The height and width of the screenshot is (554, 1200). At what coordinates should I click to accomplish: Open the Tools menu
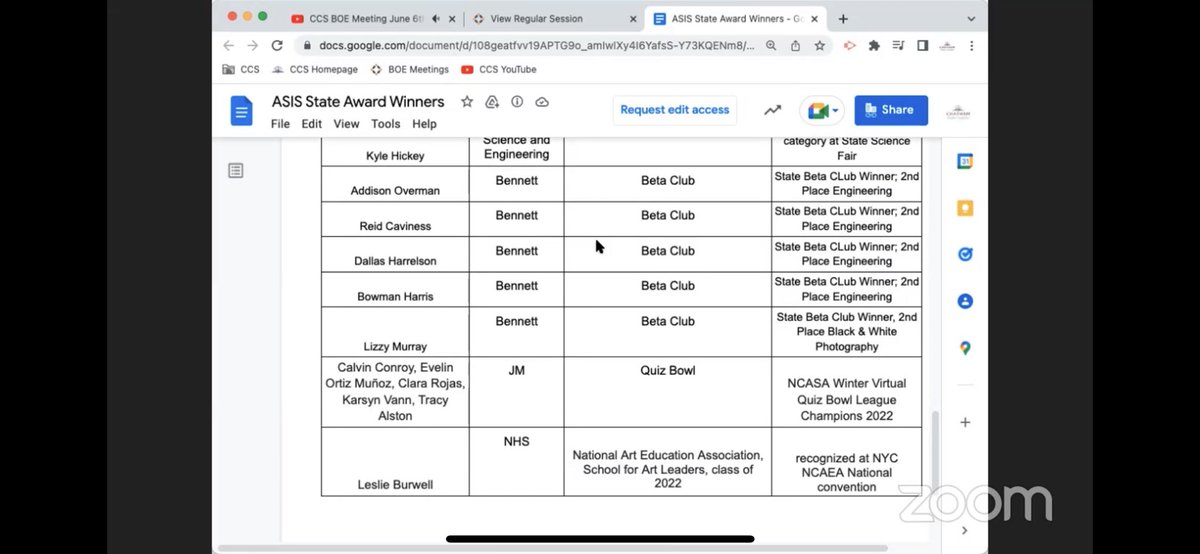386,124
